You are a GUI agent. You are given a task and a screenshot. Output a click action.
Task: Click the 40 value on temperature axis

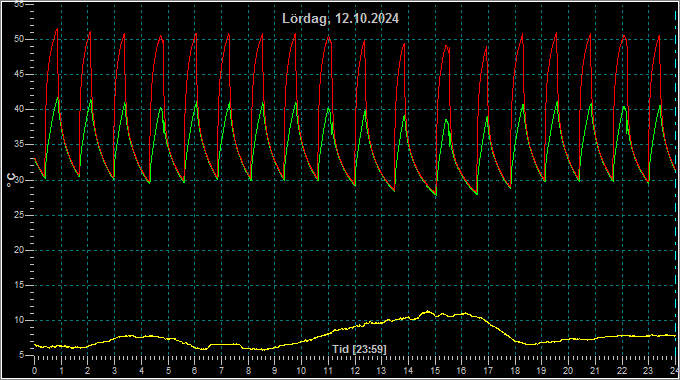point(18,109)
